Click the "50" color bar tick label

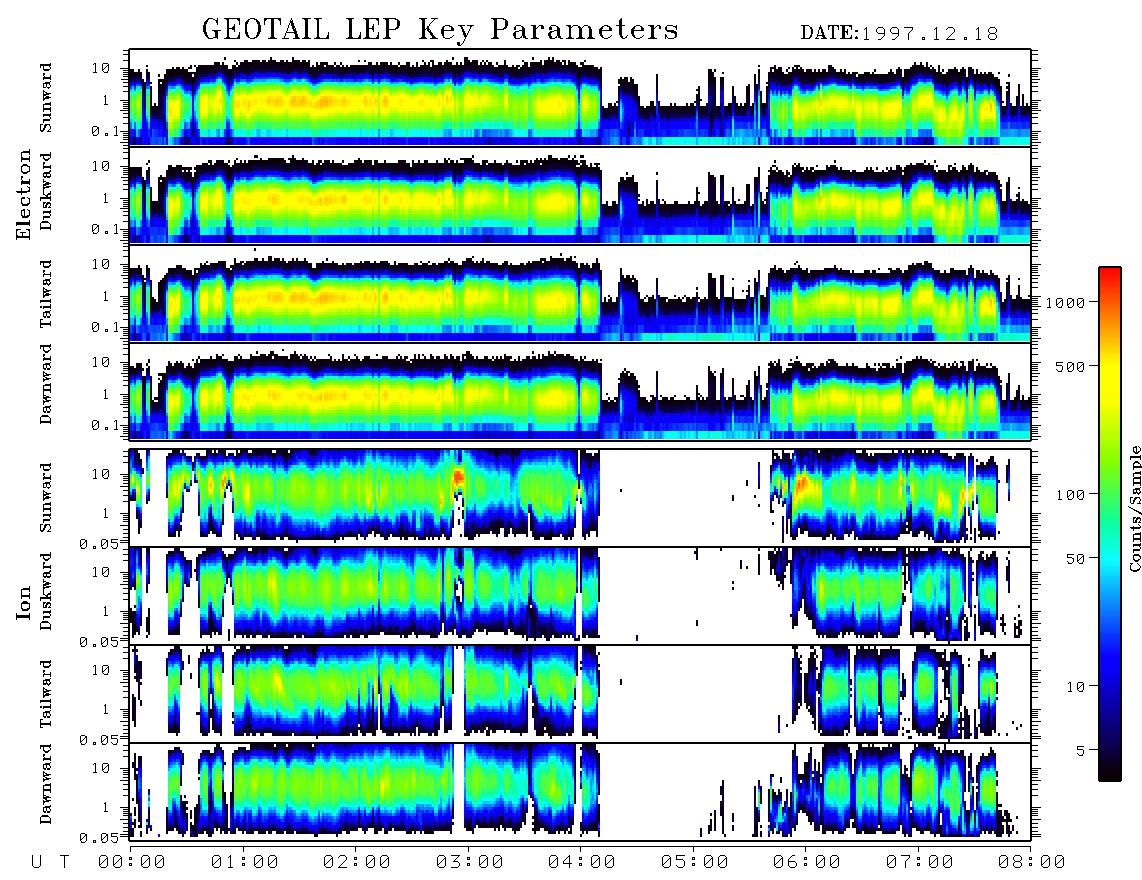coord(1075,559)
